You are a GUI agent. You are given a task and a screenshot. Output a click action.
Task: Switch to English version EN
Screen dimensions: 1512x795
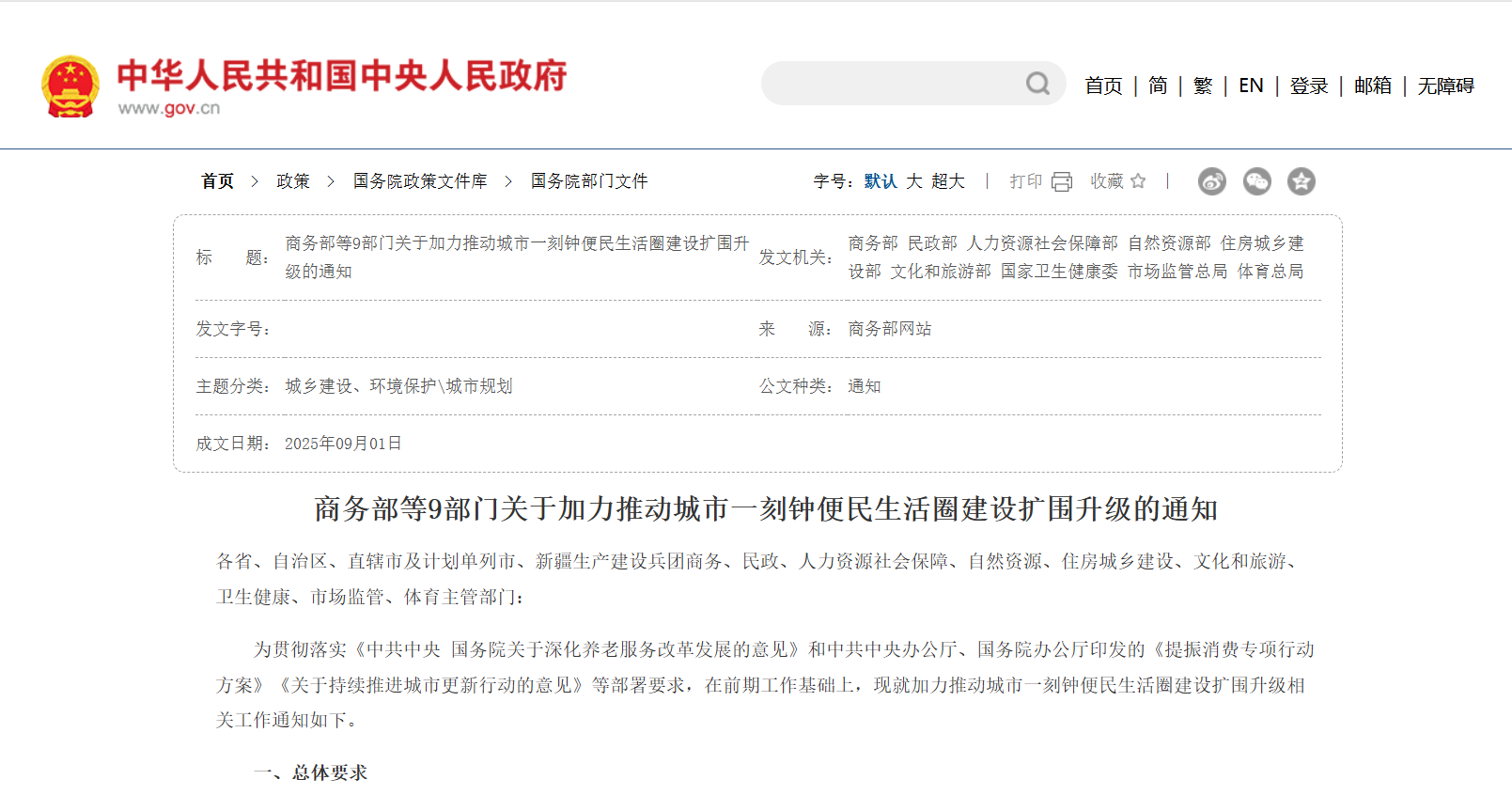coord(1251,86)
